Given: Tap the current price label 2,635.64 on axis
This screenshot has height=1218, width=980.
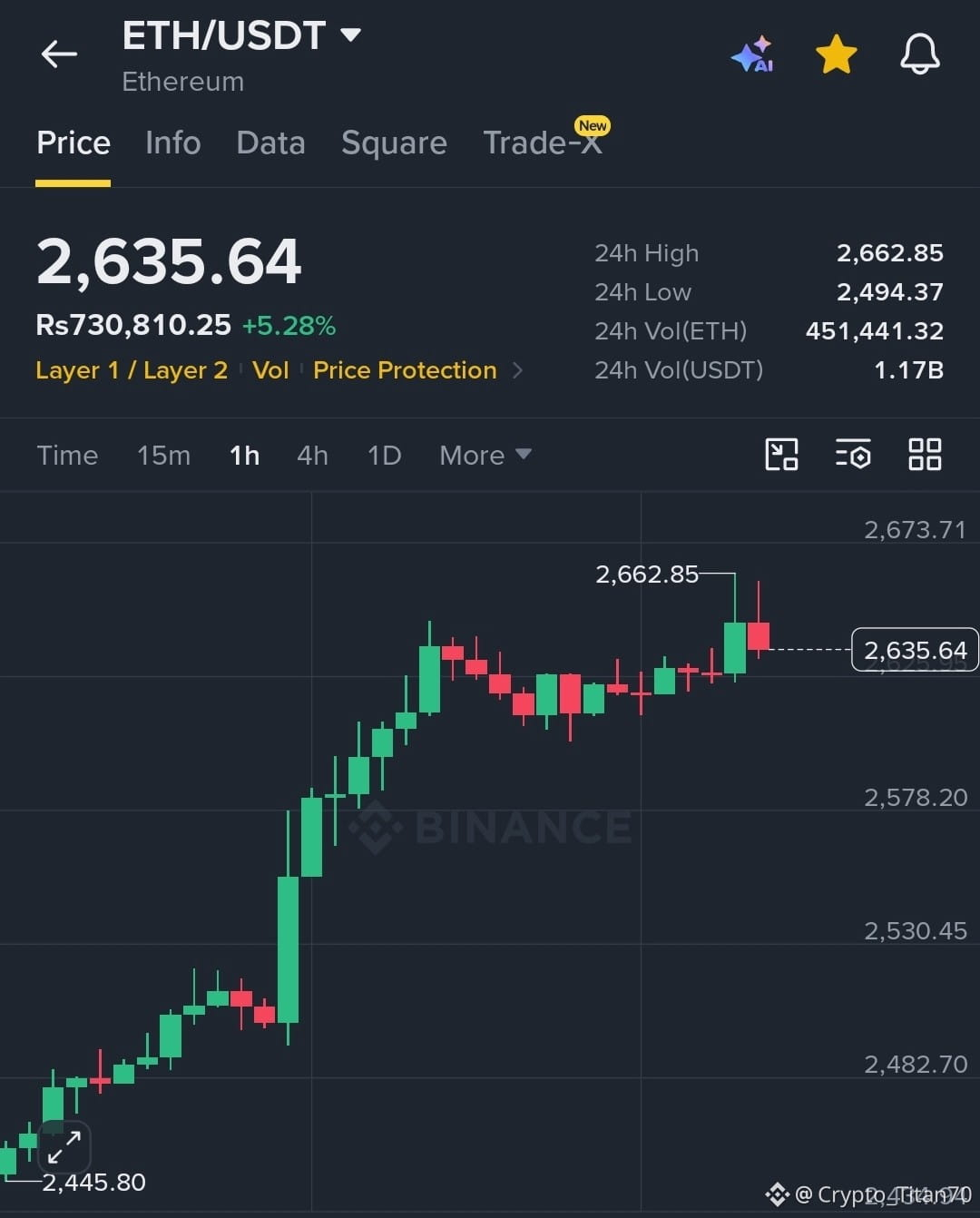Looking at the screenshot, I should (x=915, y=650).
